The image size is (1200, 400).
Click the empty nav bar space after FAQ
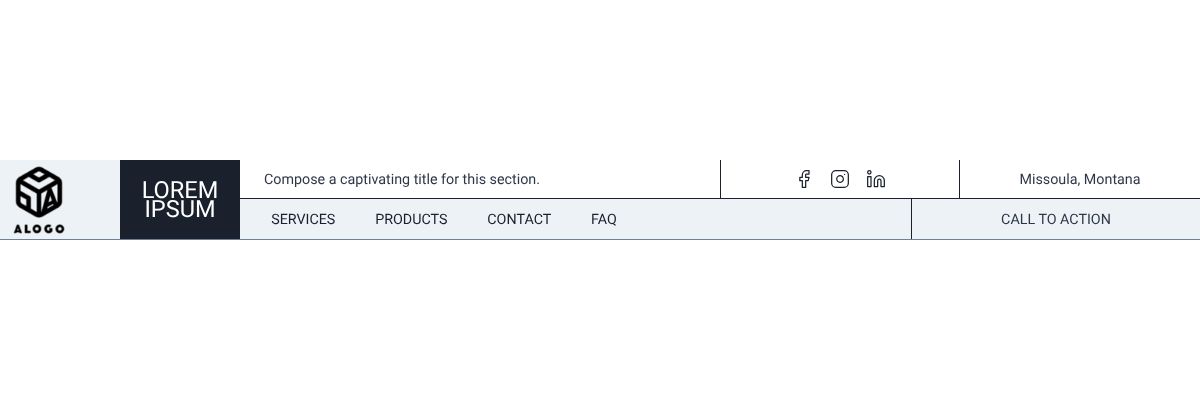760,219
